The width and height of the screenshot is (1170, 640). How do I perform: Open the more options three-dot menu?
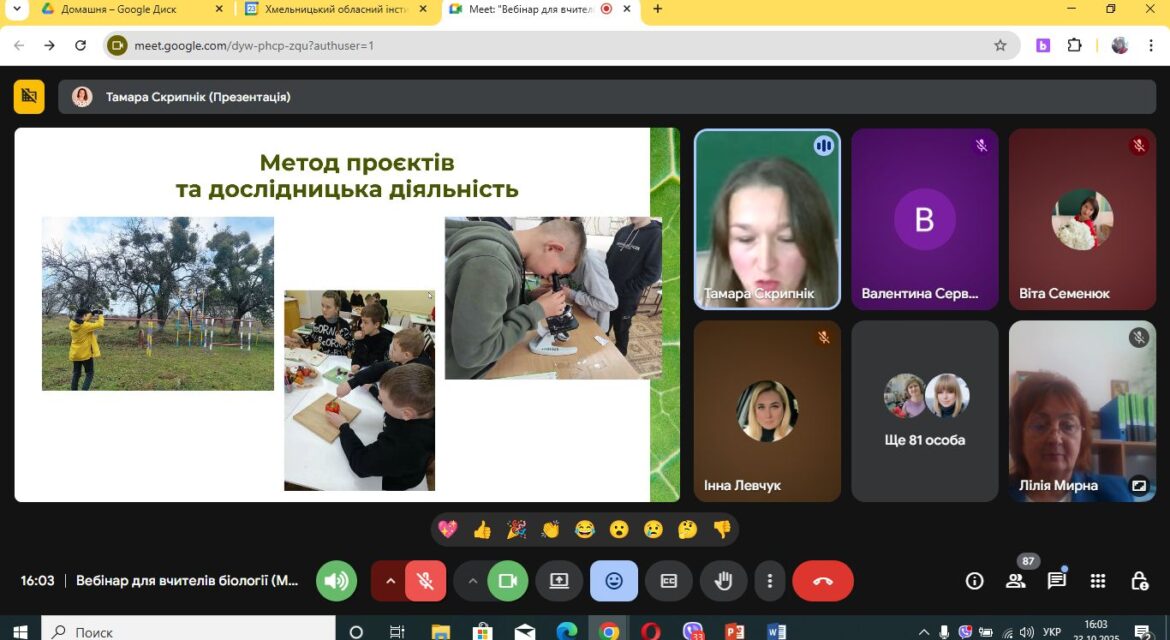[x=769, y=581]
